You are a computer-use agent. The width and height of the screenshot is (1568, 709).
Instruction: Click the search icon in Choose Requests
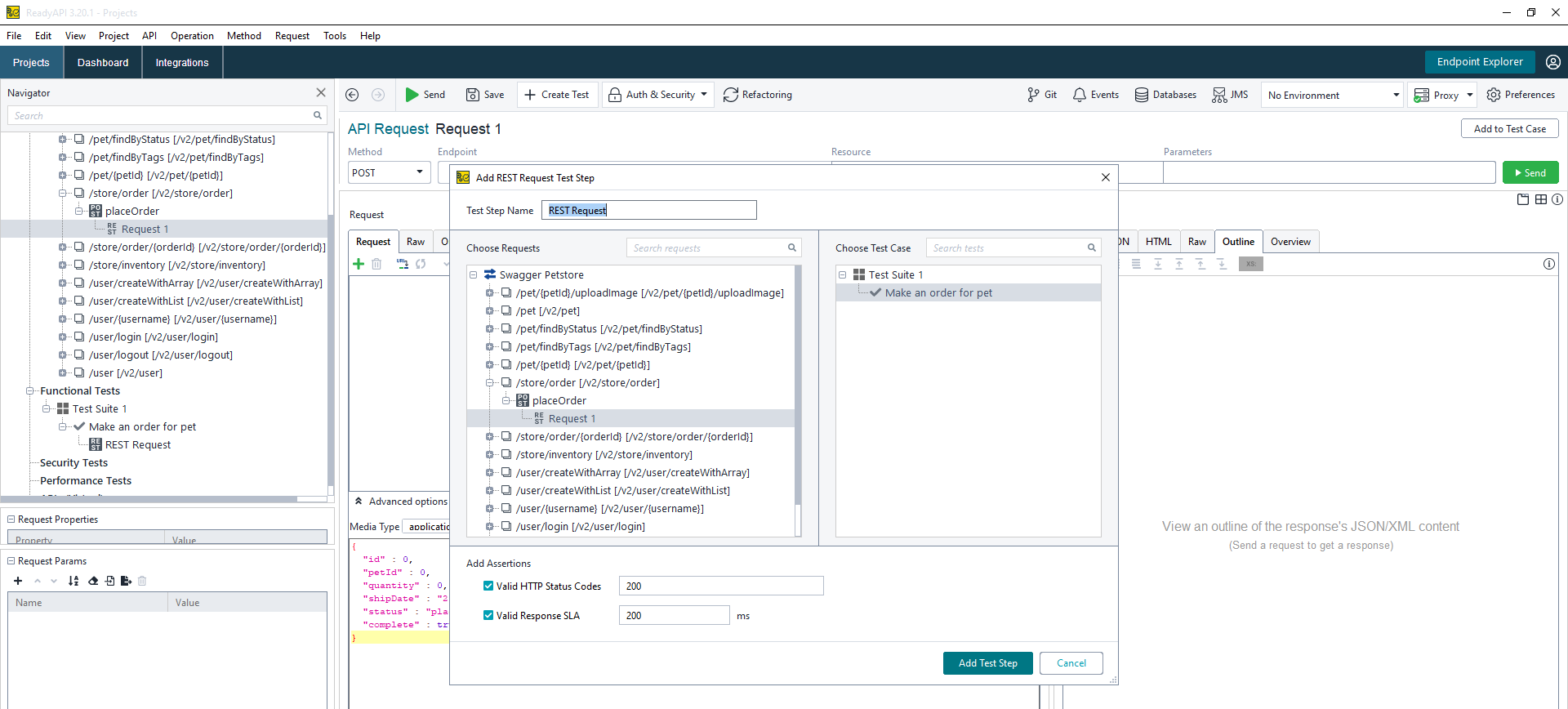coord(791,247)
